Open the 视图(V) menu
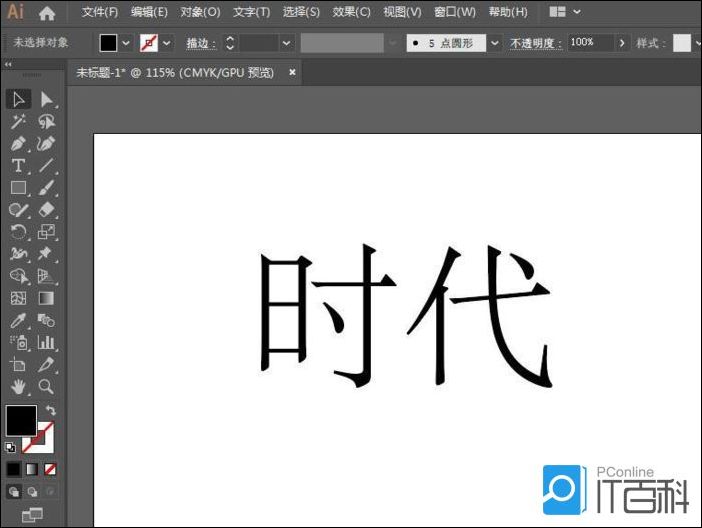The image size is (702, 528). pos(402,12)
